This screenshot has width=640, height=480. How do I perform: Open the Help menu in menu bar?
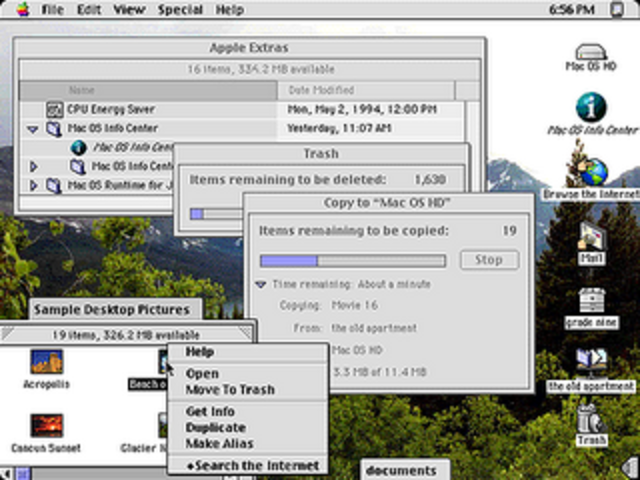[x=230, y=9]
